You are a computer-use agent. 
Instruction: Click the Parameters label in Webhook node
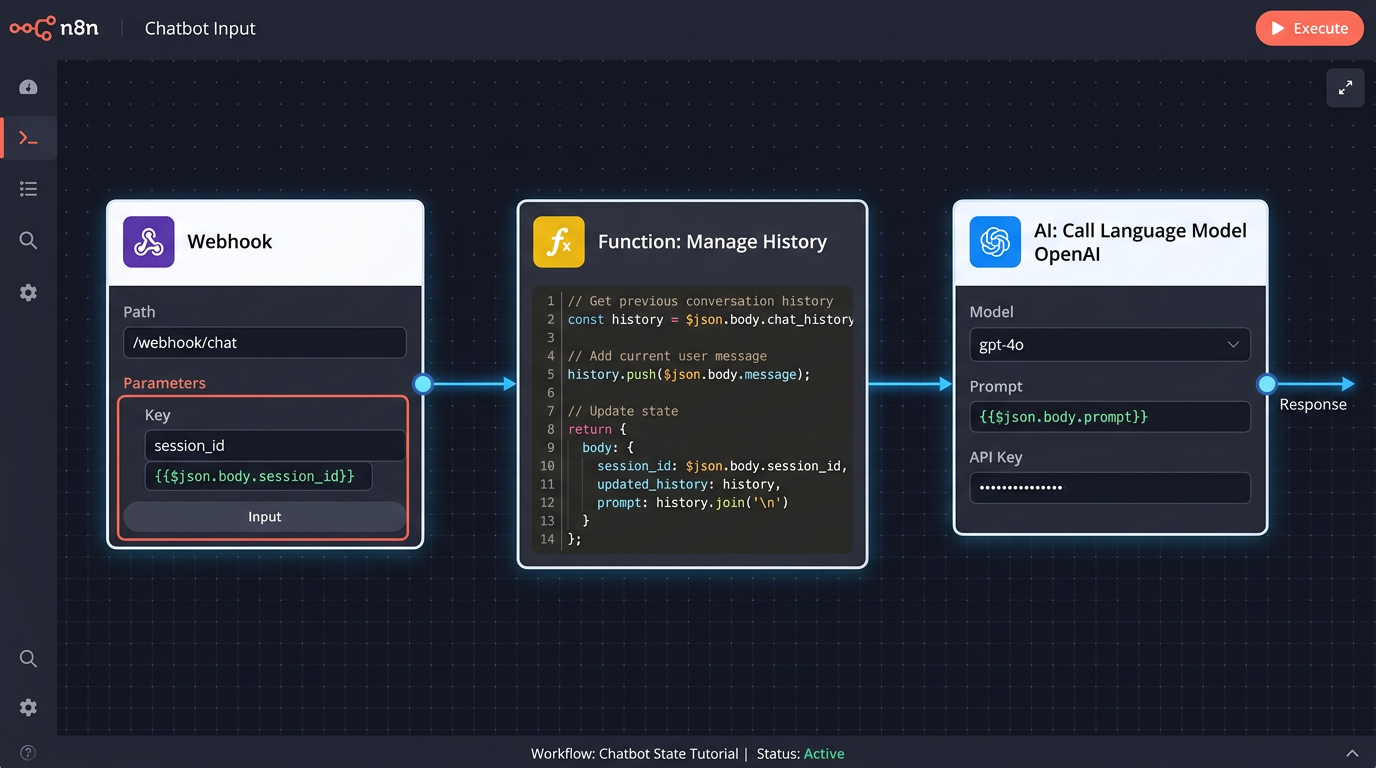pos(164,383)
